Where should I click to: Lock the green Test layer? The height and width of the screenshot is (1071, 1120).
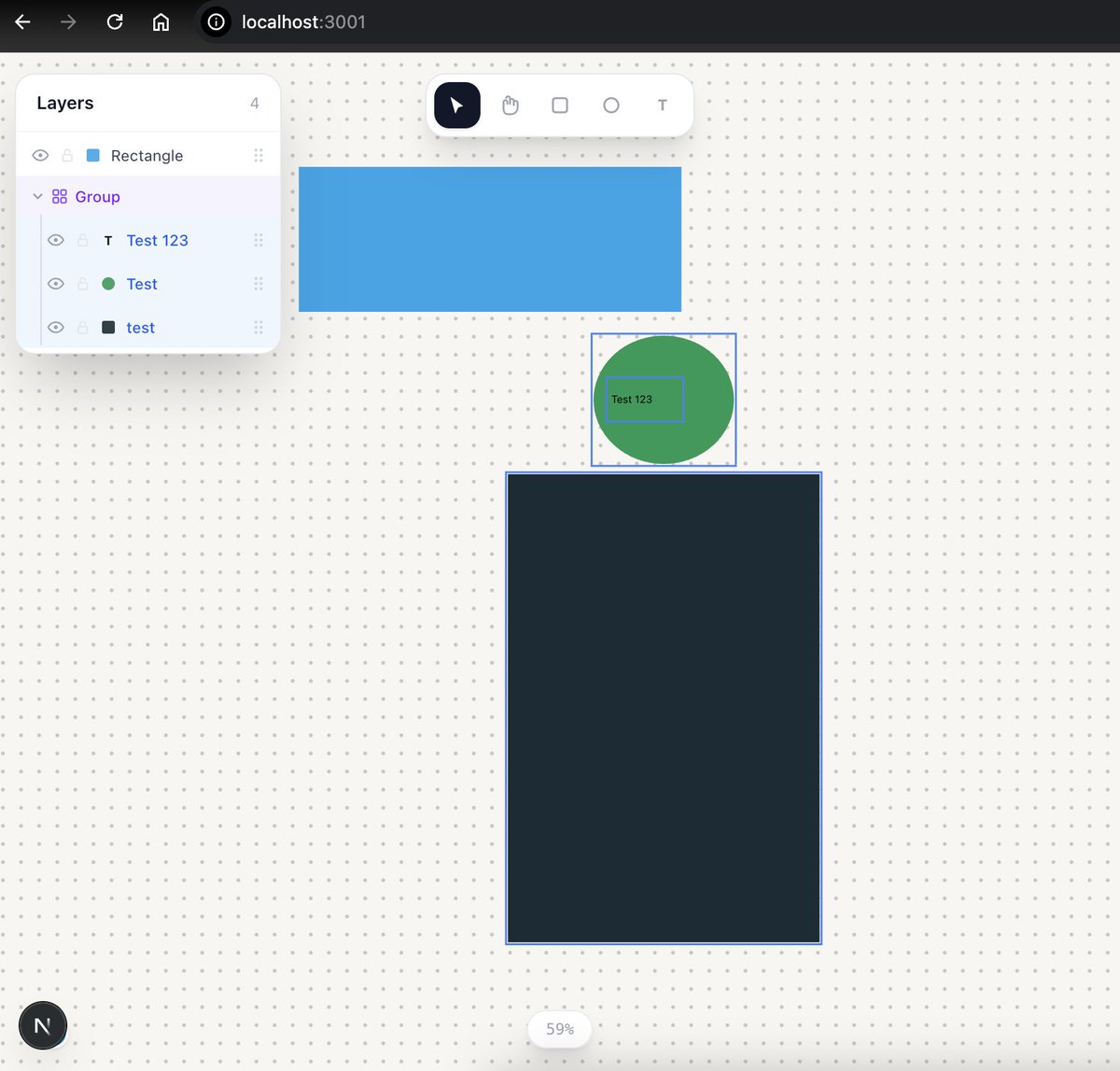click(83, 284)
